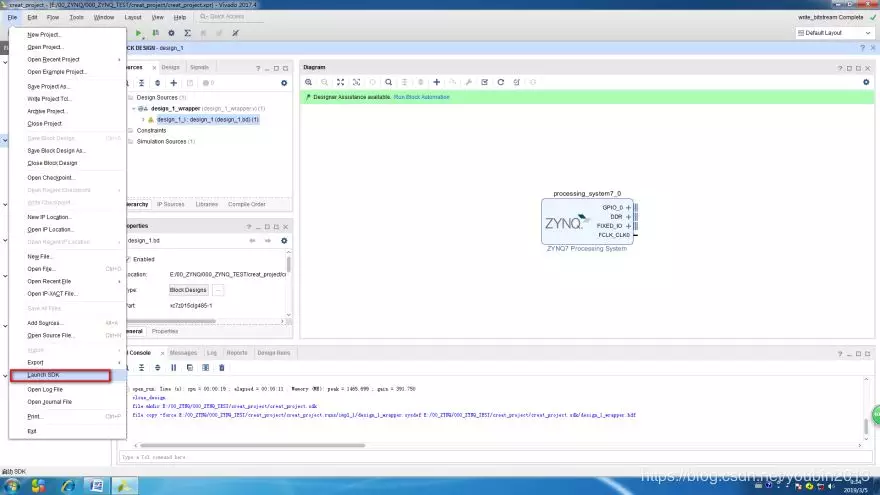The image size is (880, 495).
Task: Open Source File Properties settings gear
Action: click(284, 241)
